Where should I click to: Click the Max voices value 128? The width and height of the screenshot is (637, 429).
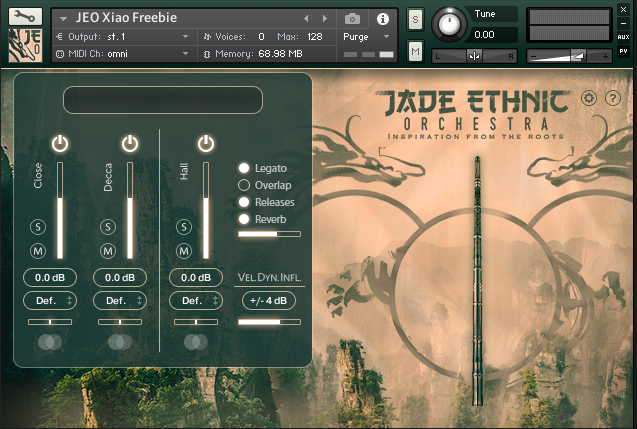pos(315,37)
